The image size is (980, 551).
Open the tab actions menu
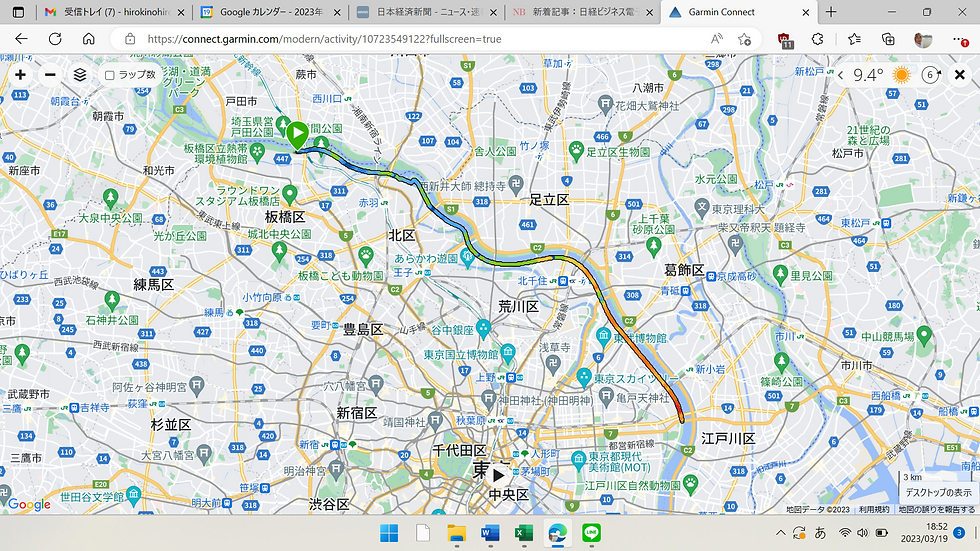click(19, 12)
